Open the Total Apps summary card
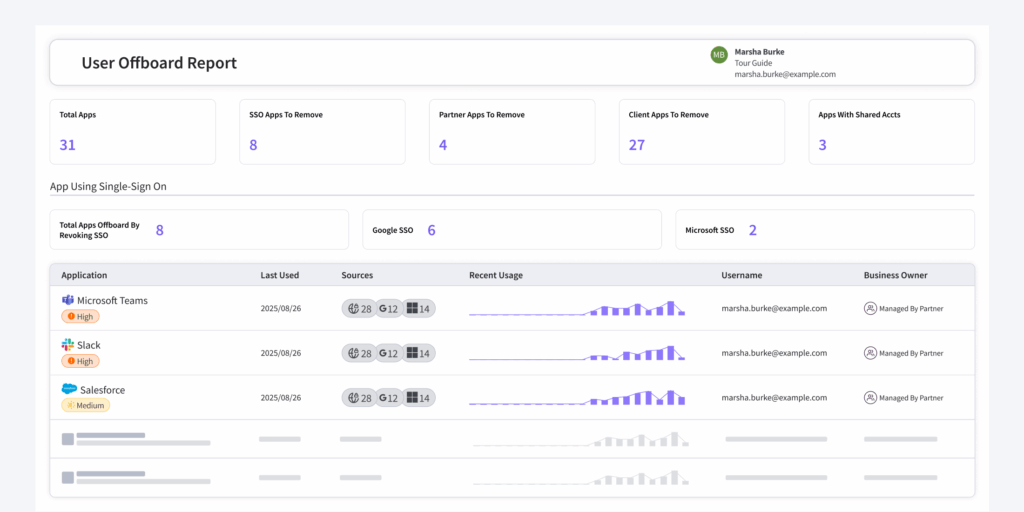1024x512 pixels. tap(132, 131)
